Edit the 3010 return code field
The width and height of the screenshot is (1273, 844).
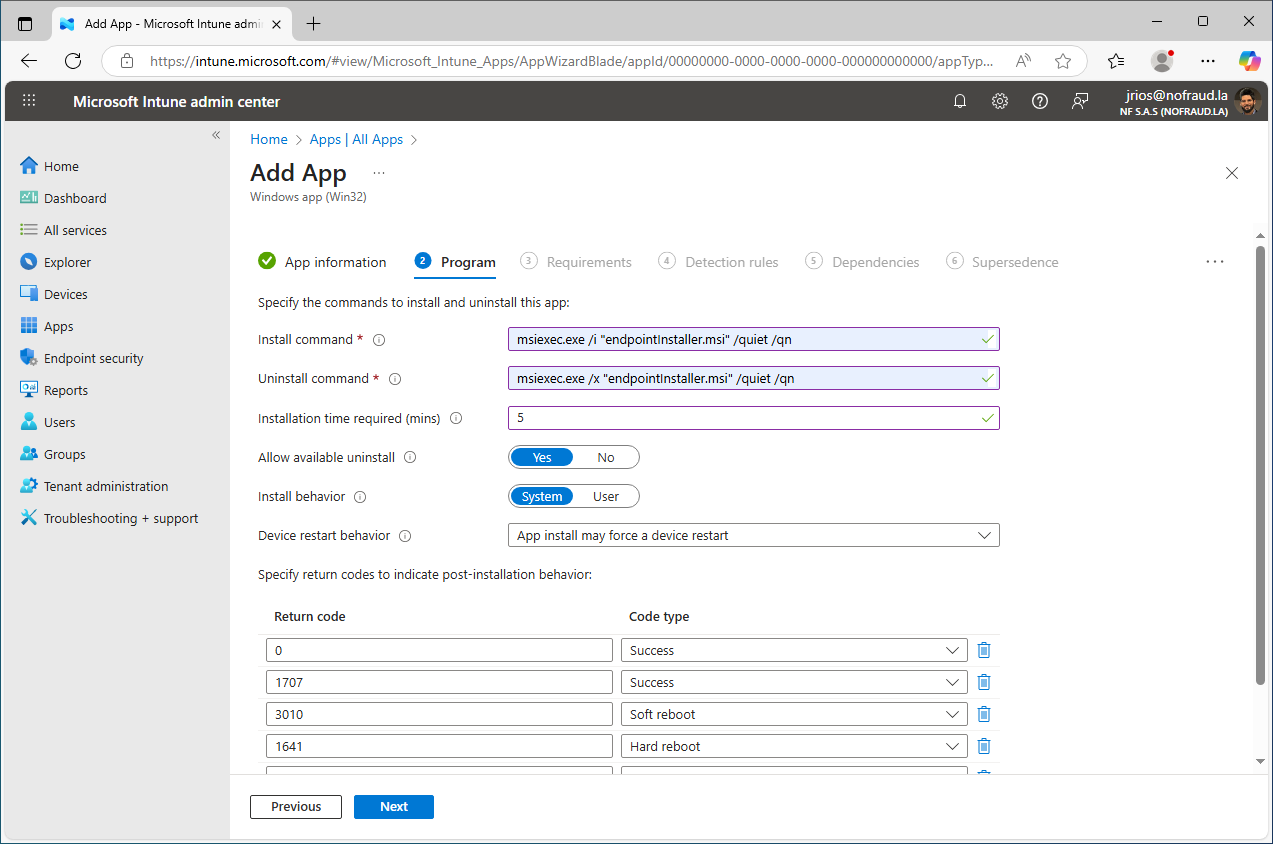click(439, 714)
